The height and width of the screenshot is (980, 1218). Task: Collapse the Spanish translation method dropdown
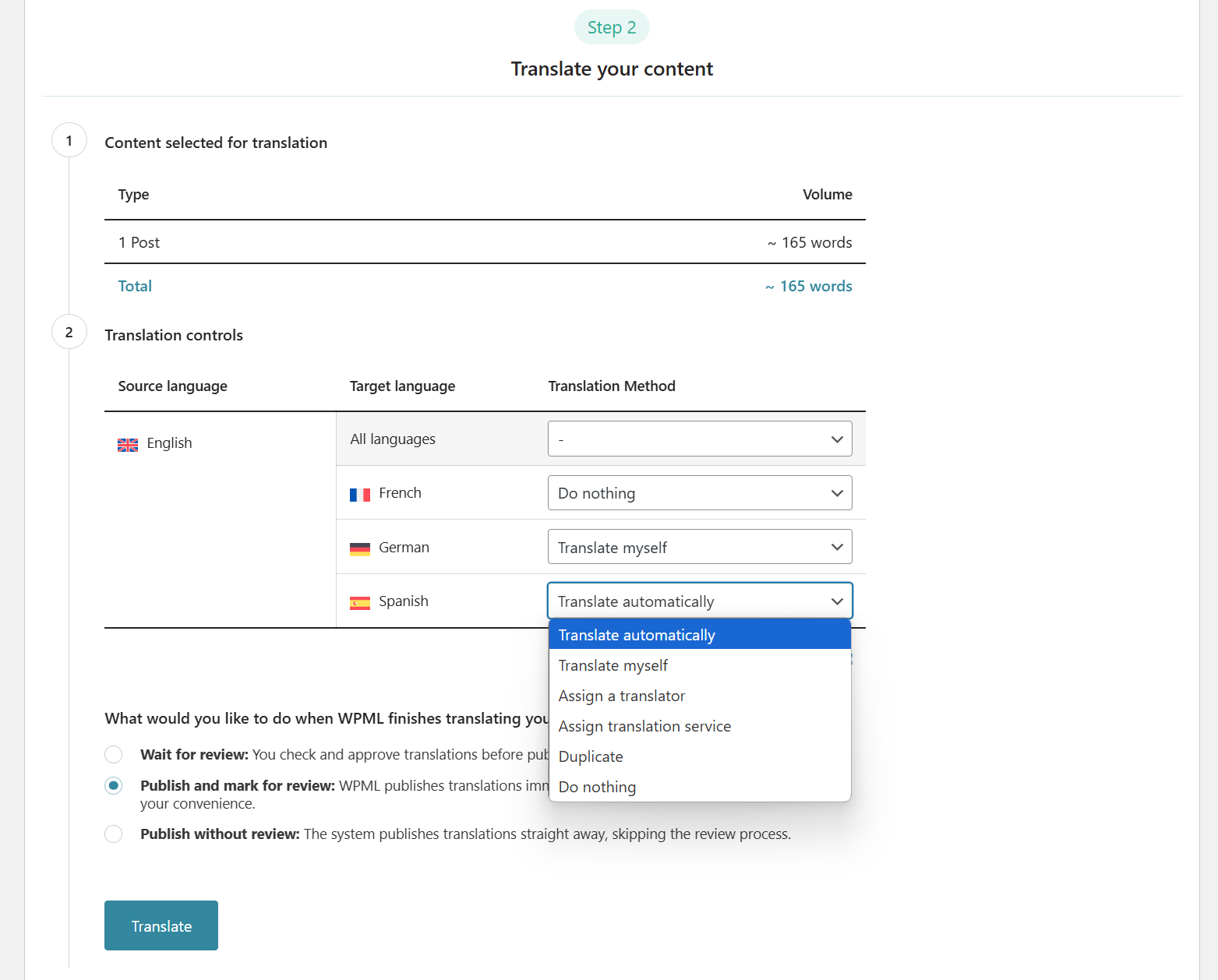700,601
